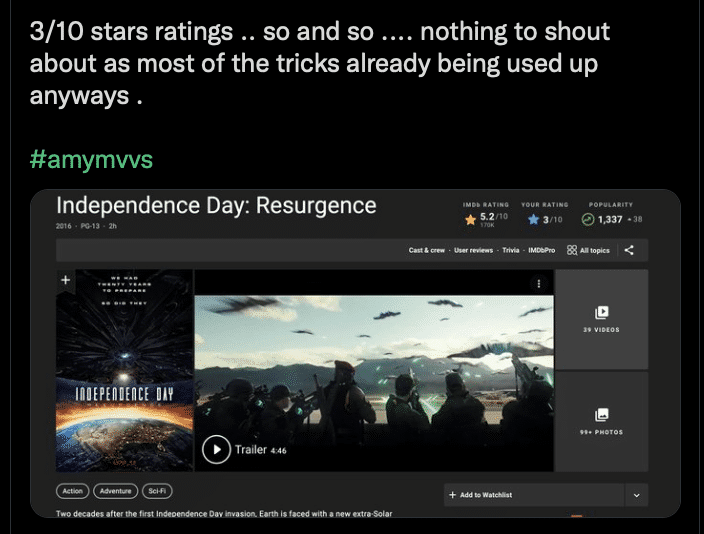Open trailer three-dot options menu
This screenshot has width=704, height=534.
(539, 283)
